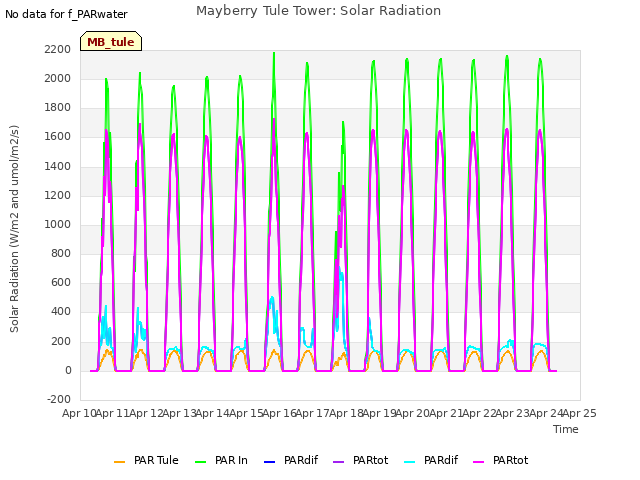
Task: Click the 1400 y-axis tick label
Action: pyautogui.click(x=58, y=167)
